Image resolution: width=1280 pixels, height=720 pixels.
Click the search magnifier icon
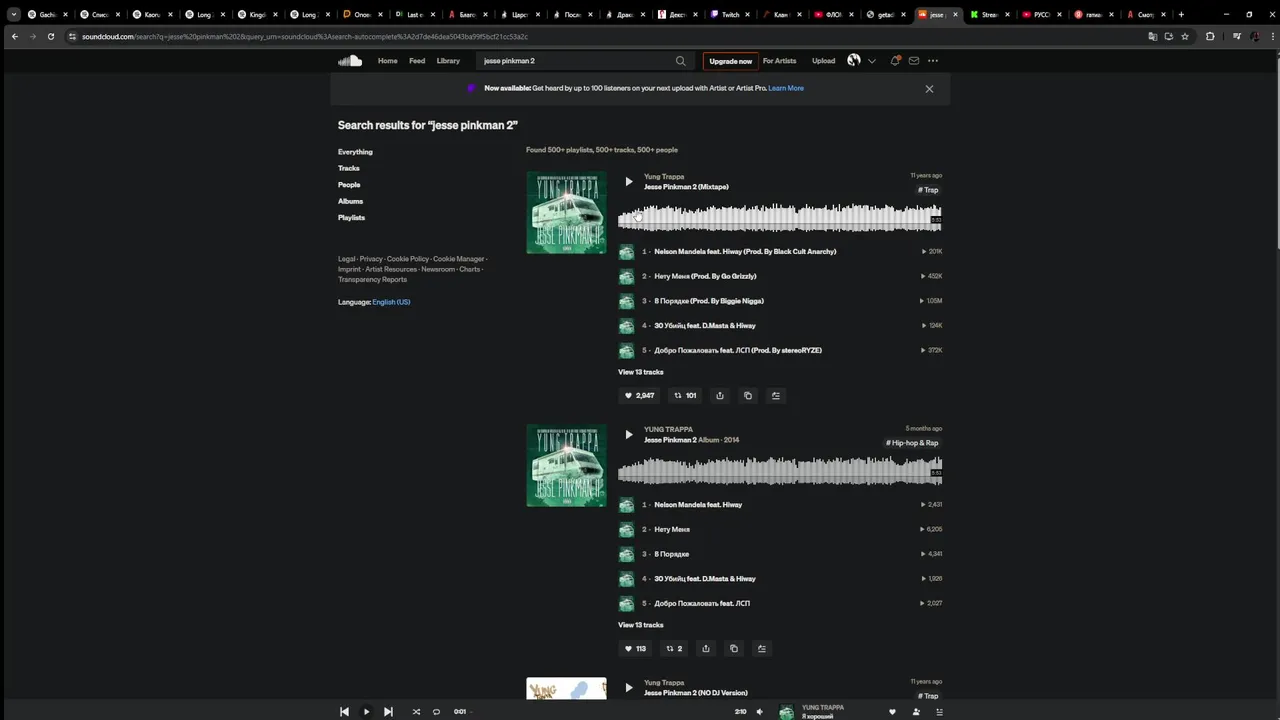[681, 61]
